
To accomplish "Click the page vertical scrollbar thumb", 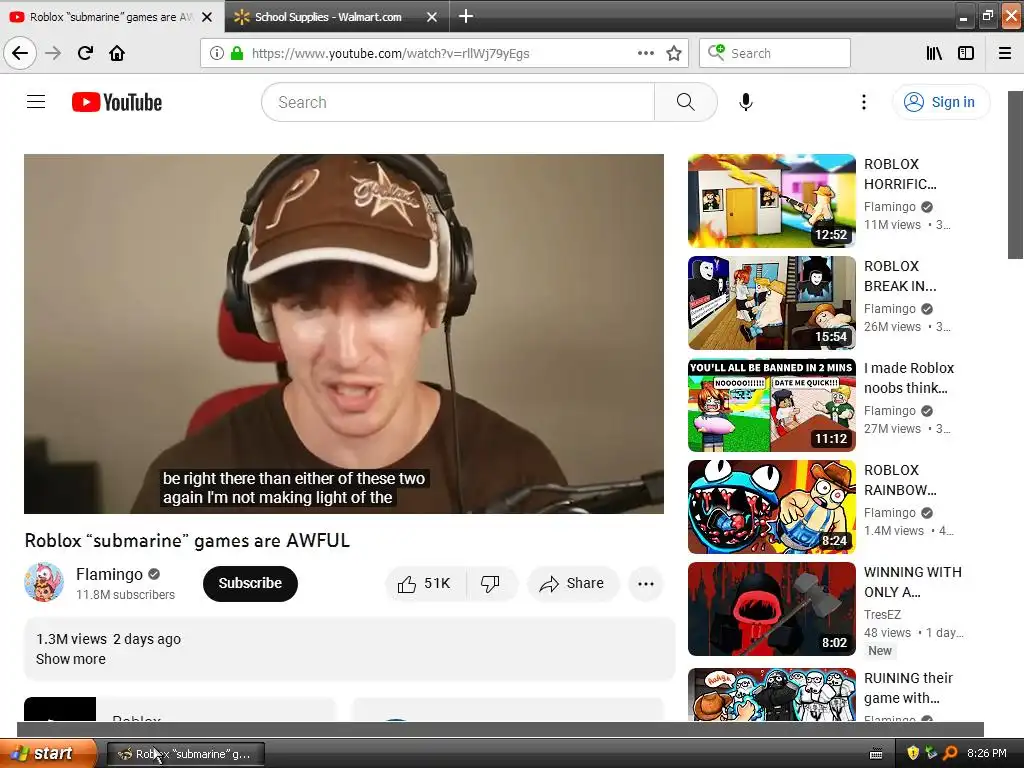I will (x=1015, y=175).
